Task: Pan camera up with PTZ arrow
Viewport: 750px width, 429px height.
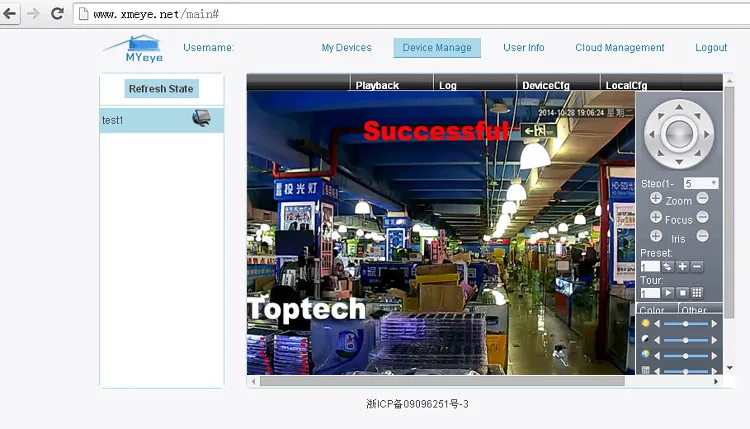Action: coord(679,107)
